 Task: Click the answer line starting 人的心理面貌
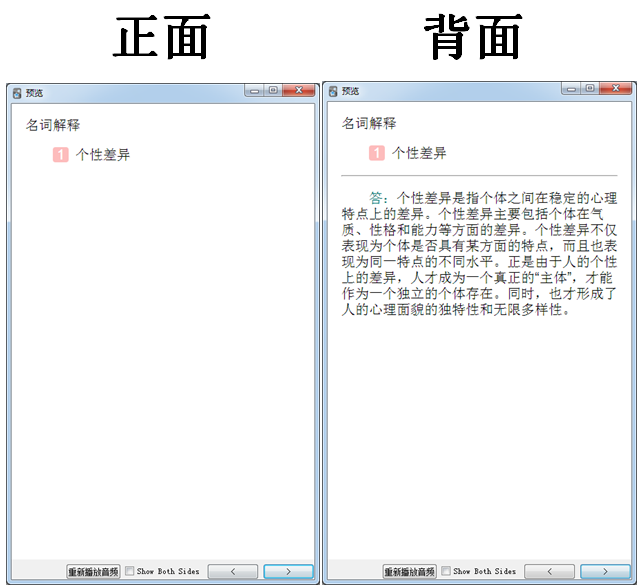[x=456, y=310]
